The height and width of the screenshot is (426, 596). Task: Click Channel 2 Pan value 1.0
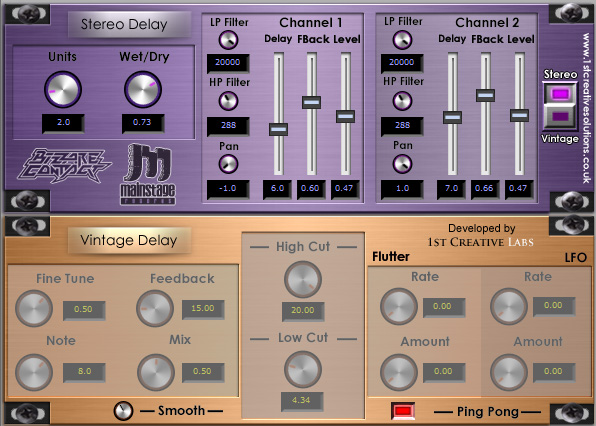click(402, 189)
